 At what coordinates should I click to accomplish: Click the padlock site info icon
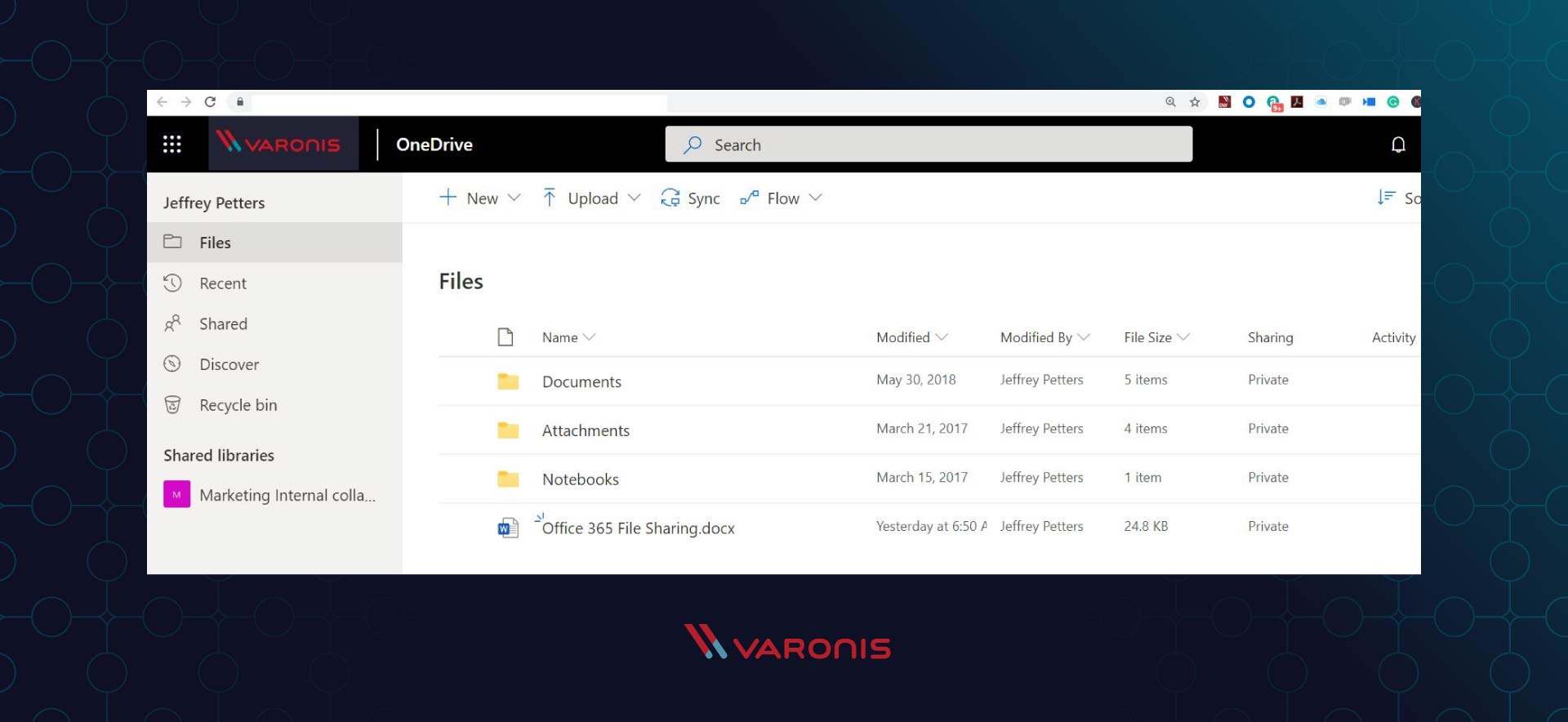[x=240, y=102]
